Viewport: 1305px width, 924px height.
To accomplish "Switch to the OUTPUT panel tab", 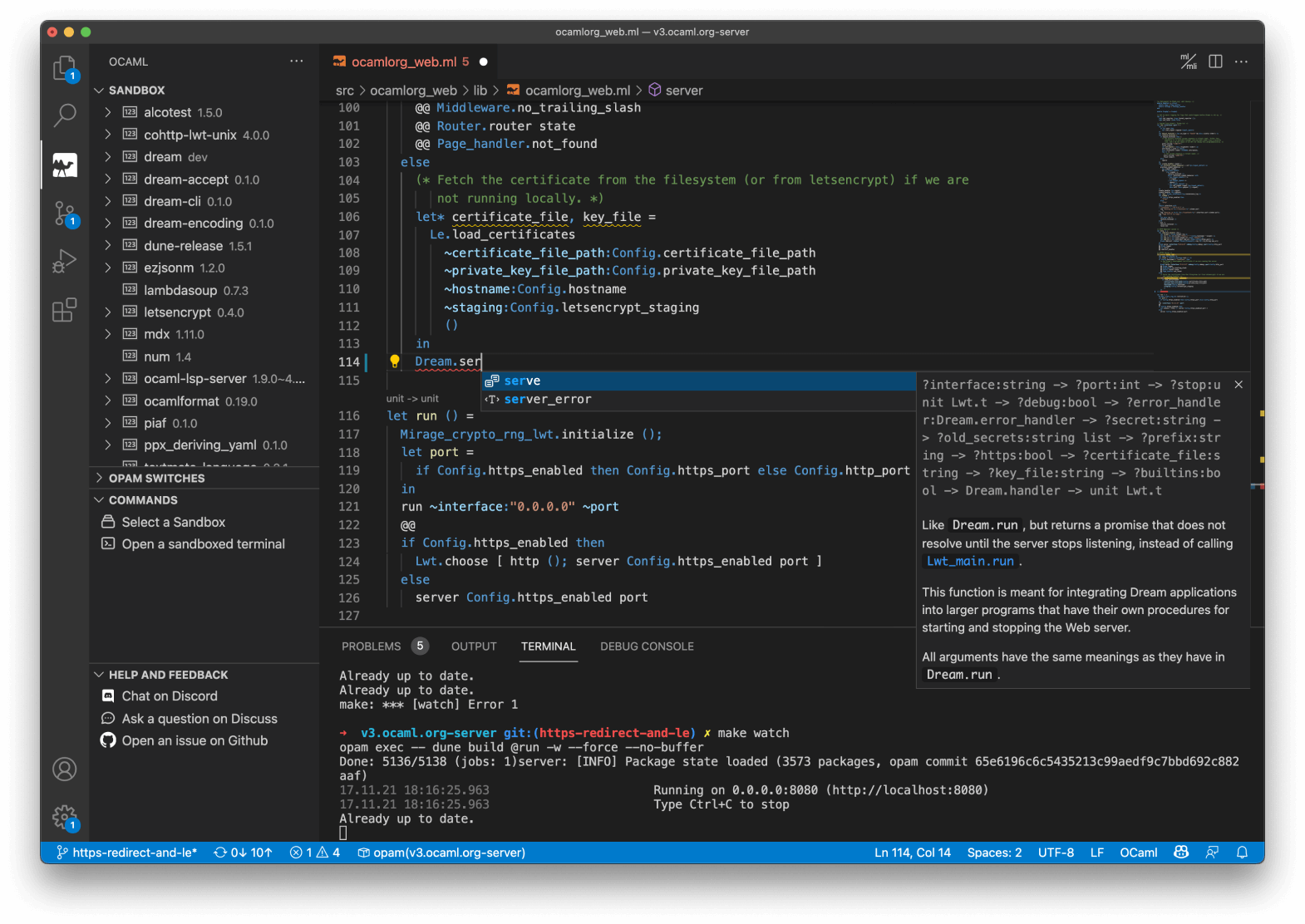I will click(474, 646).
